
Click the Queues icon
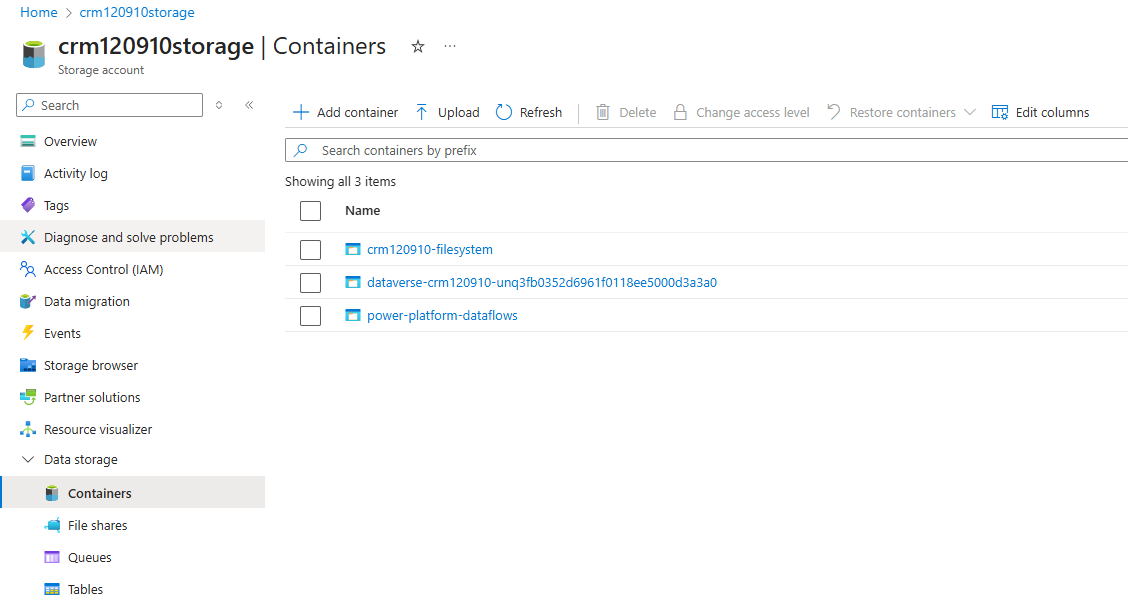pos(52,557)
